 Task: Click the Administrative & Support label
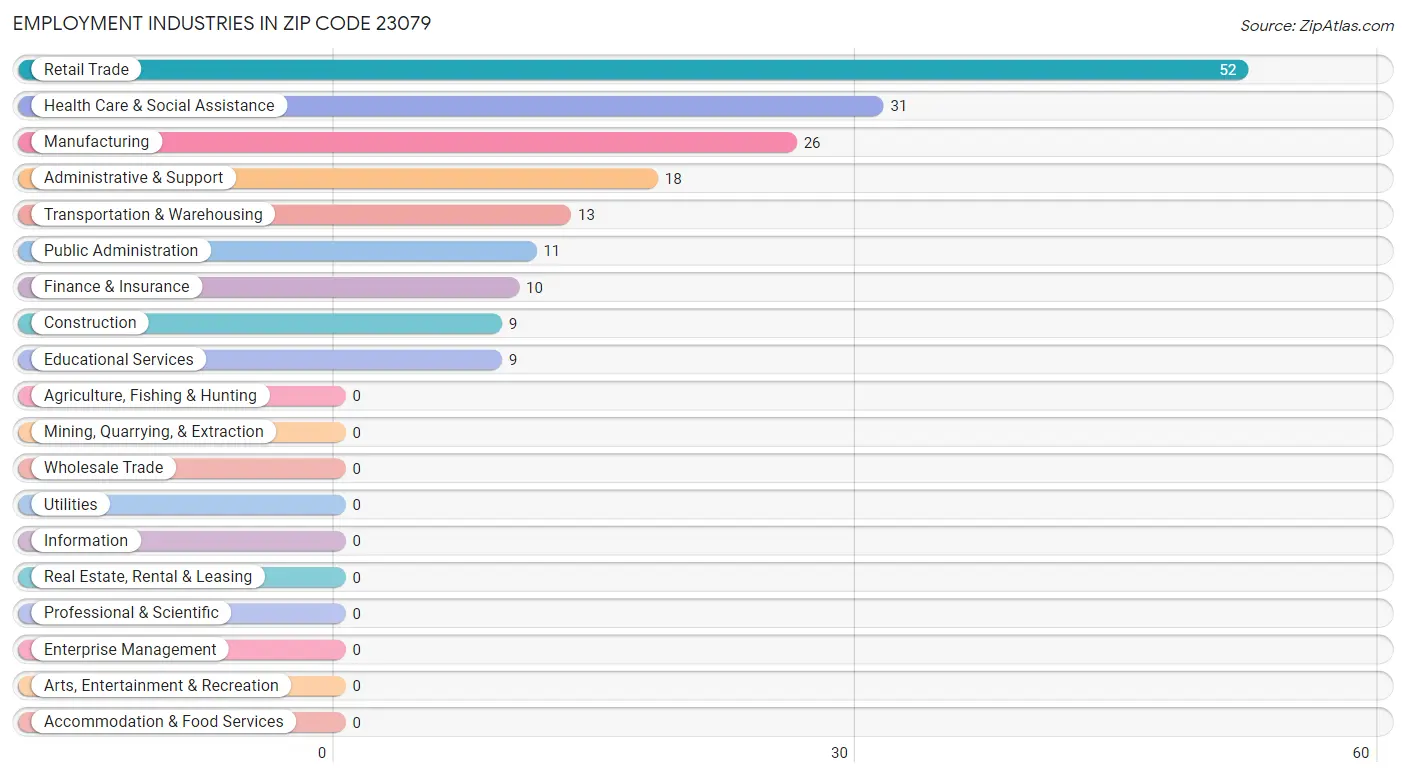click(x=134, y=177)
